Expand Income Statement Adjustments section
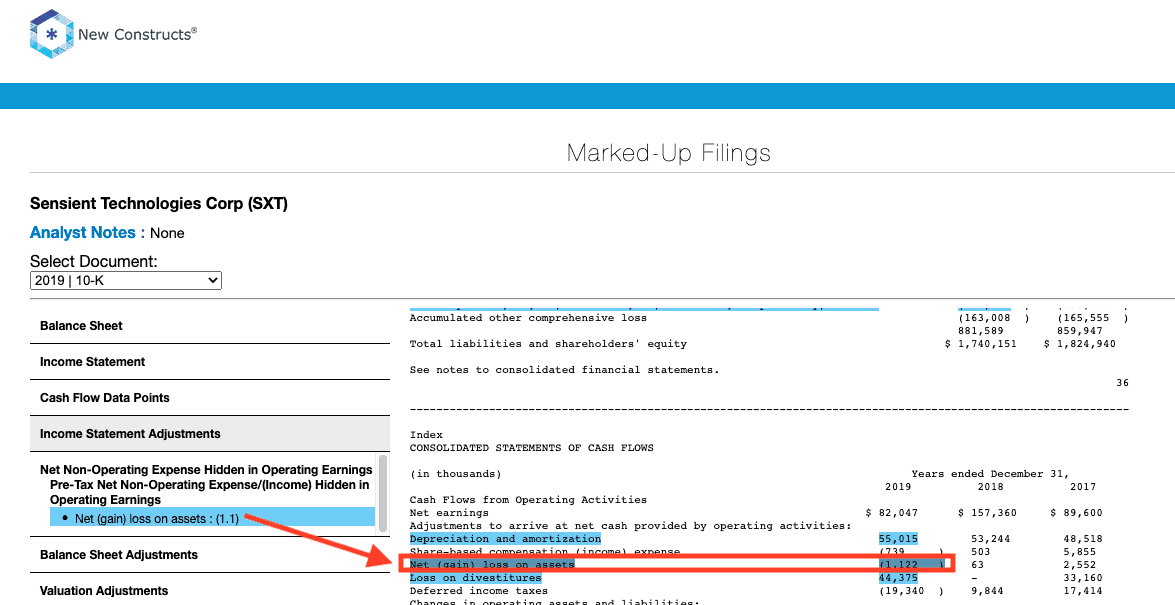This screenshot has height=605, width=1175. coord(210,434)
